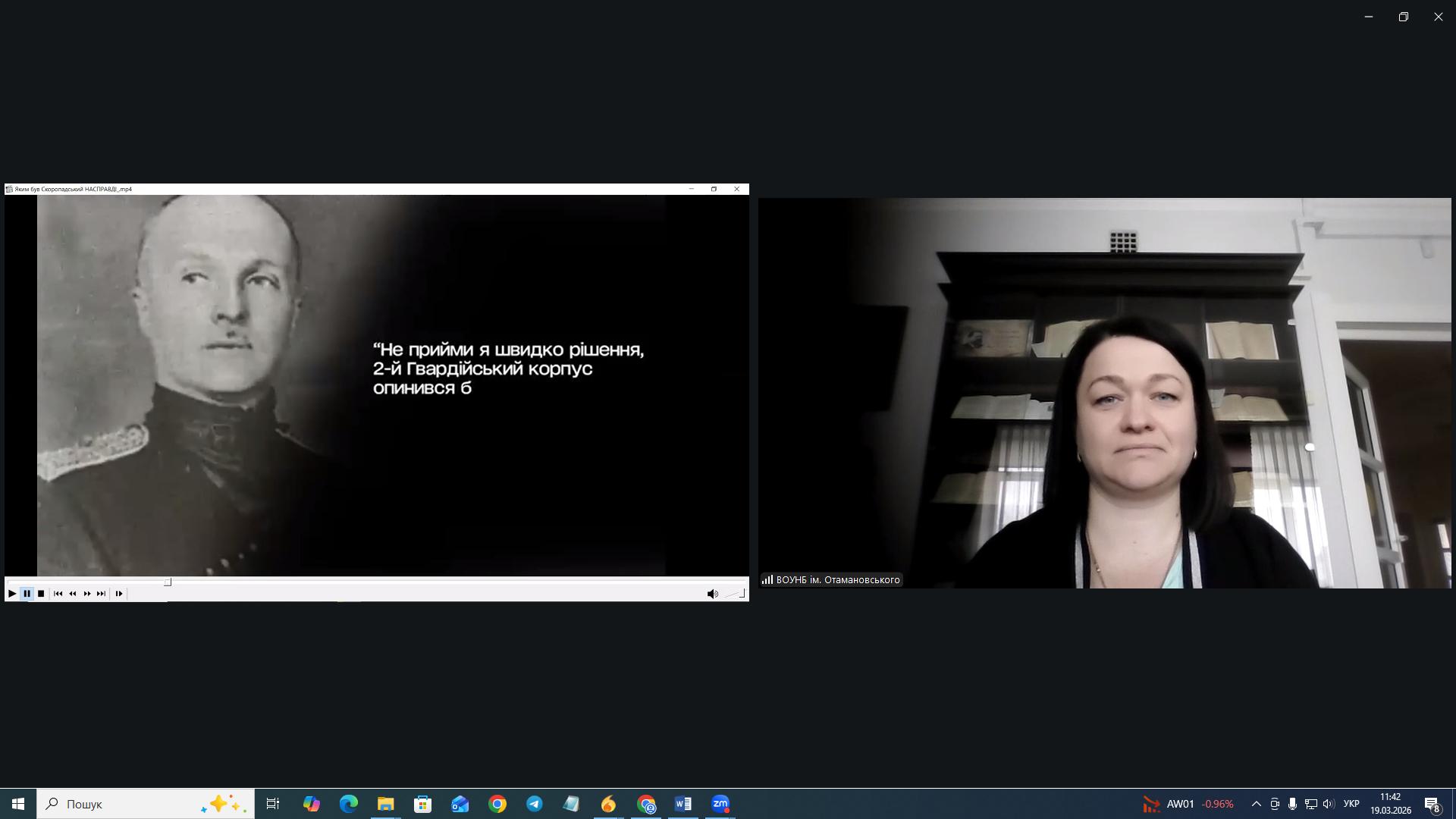This screenshot has height=819, width=1456.
Task: Open the notification center with 8 alerts
Action: pyautogui.click(x=1432, y=805)
